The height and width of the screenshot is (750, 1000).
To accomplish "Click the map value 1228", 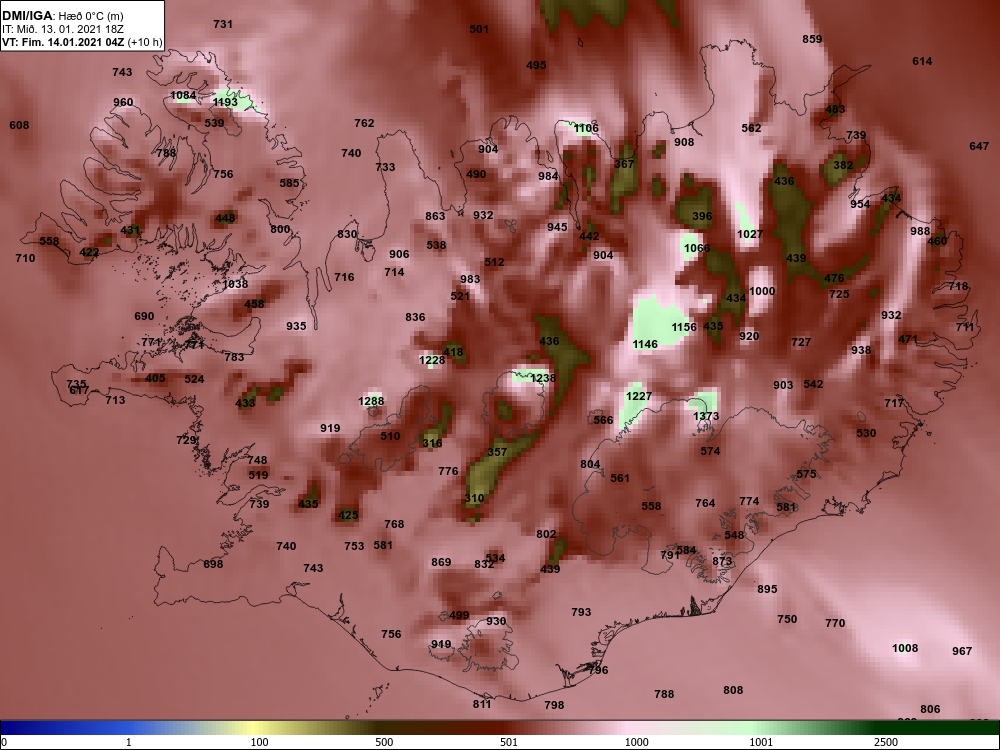I will click(432, 360).
